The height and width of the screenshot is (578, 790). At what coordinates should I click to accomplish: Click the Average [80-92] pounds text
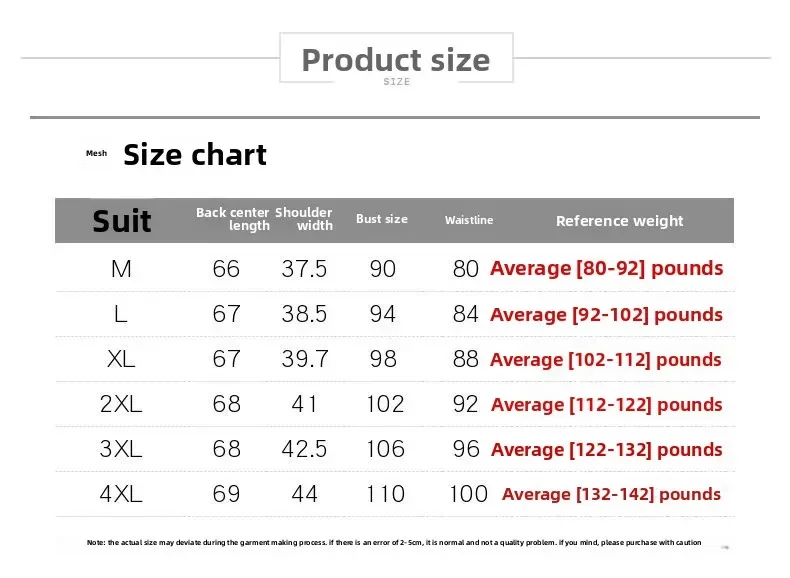606,268
